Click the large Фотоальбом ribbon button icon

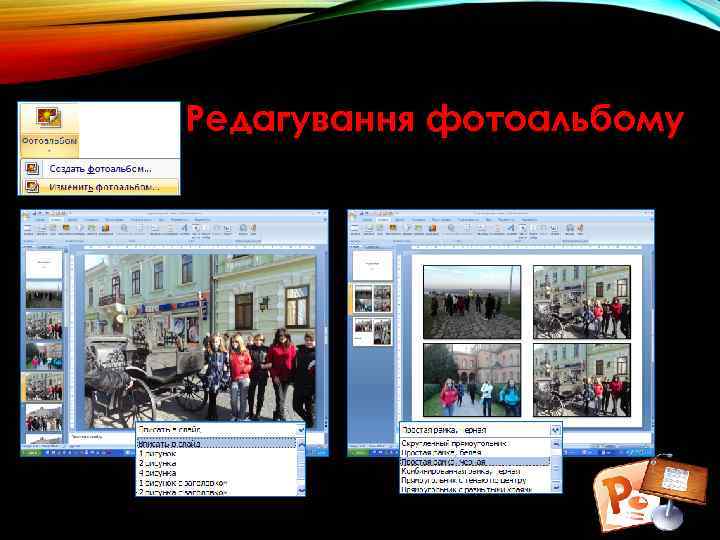tap(49, 117)
